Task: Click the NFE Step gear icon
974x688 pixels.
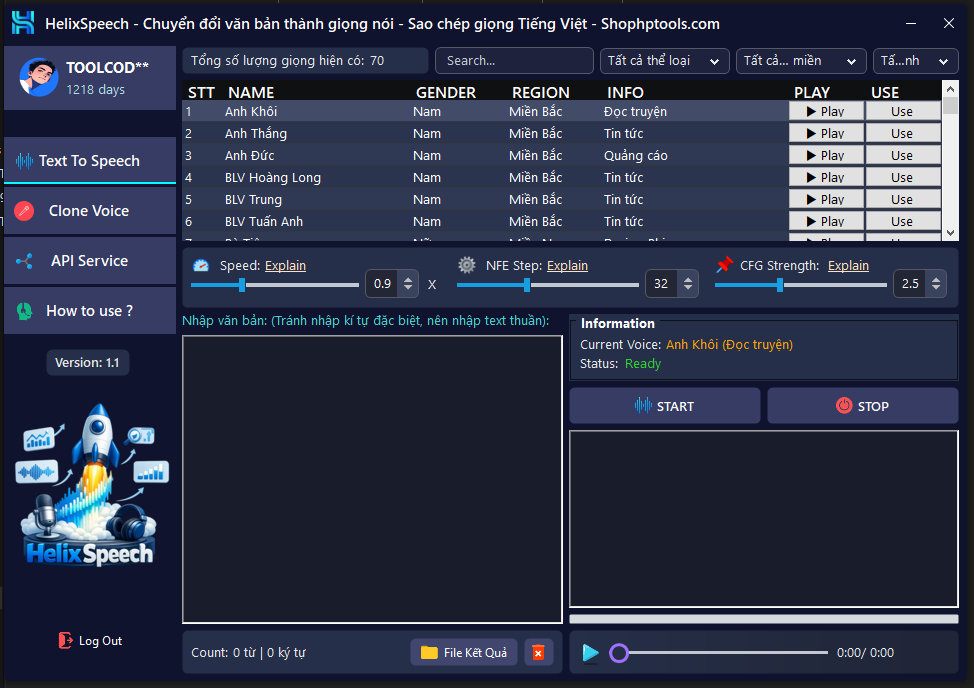Action: [x=467, y=265]
